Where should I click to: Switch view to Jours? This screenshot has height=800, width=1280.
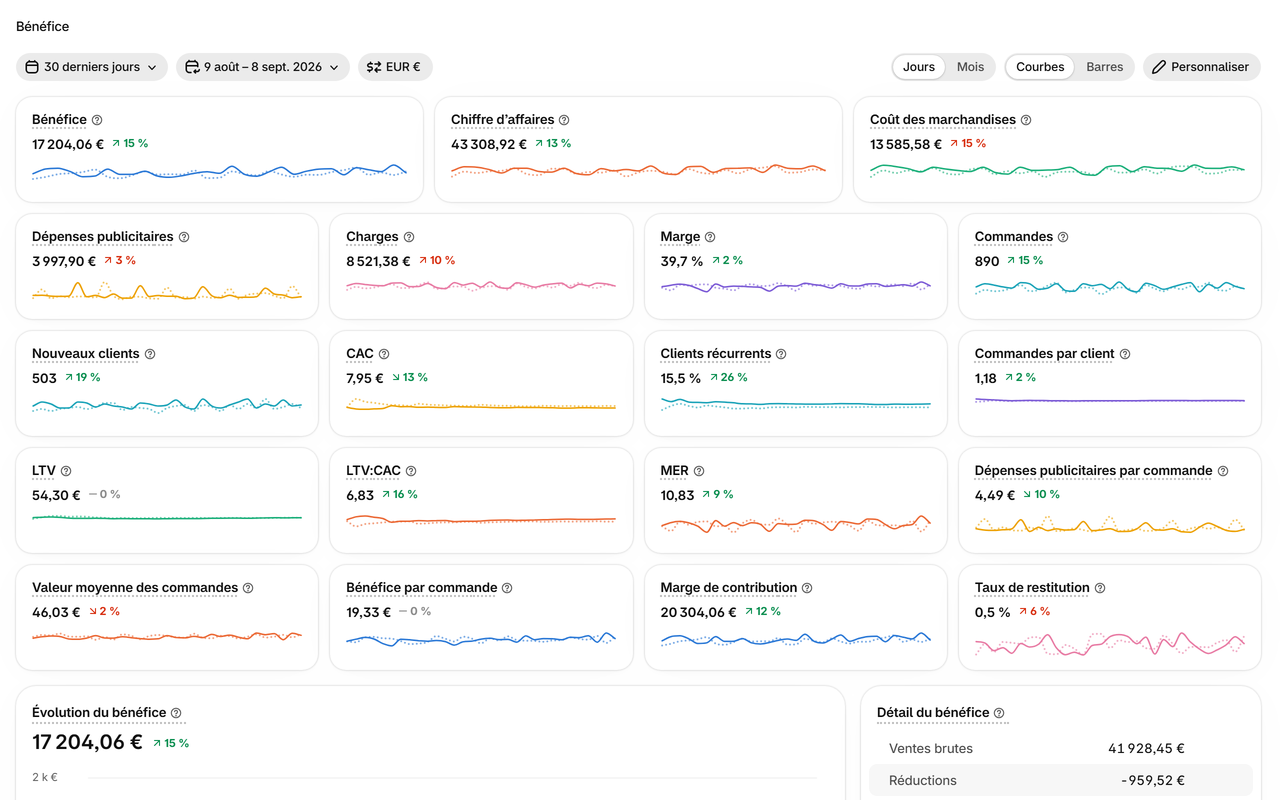919,67
